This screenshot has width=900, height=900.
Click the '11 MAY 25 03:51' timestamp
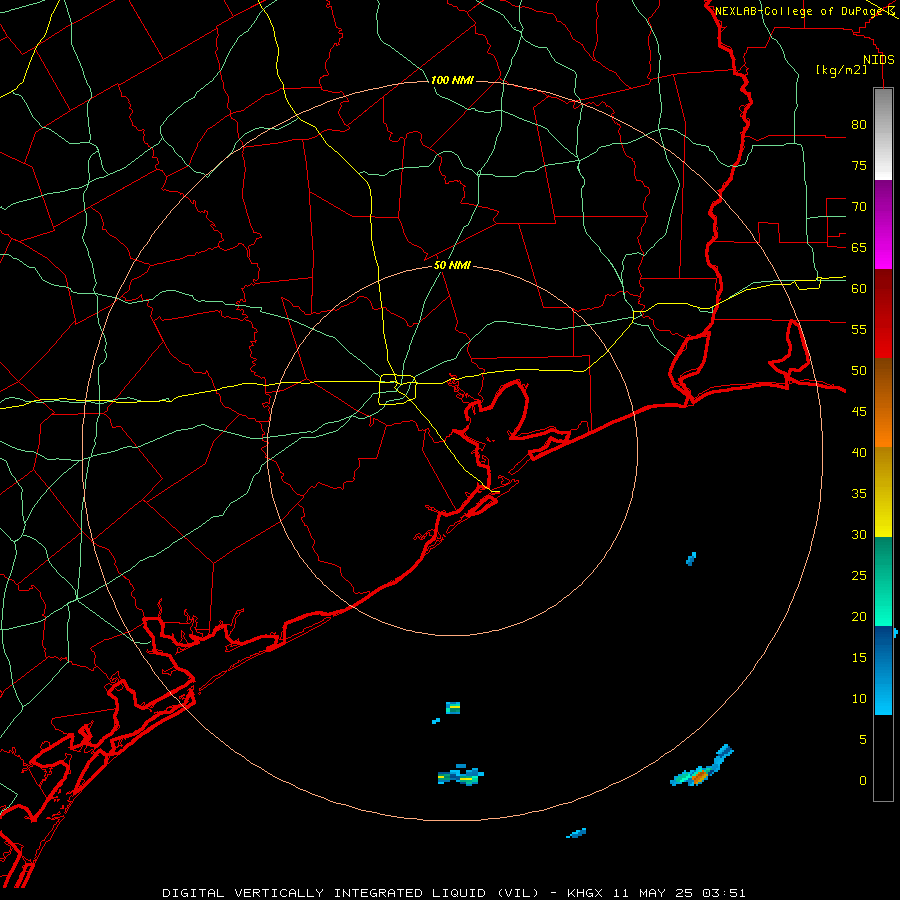680,893
